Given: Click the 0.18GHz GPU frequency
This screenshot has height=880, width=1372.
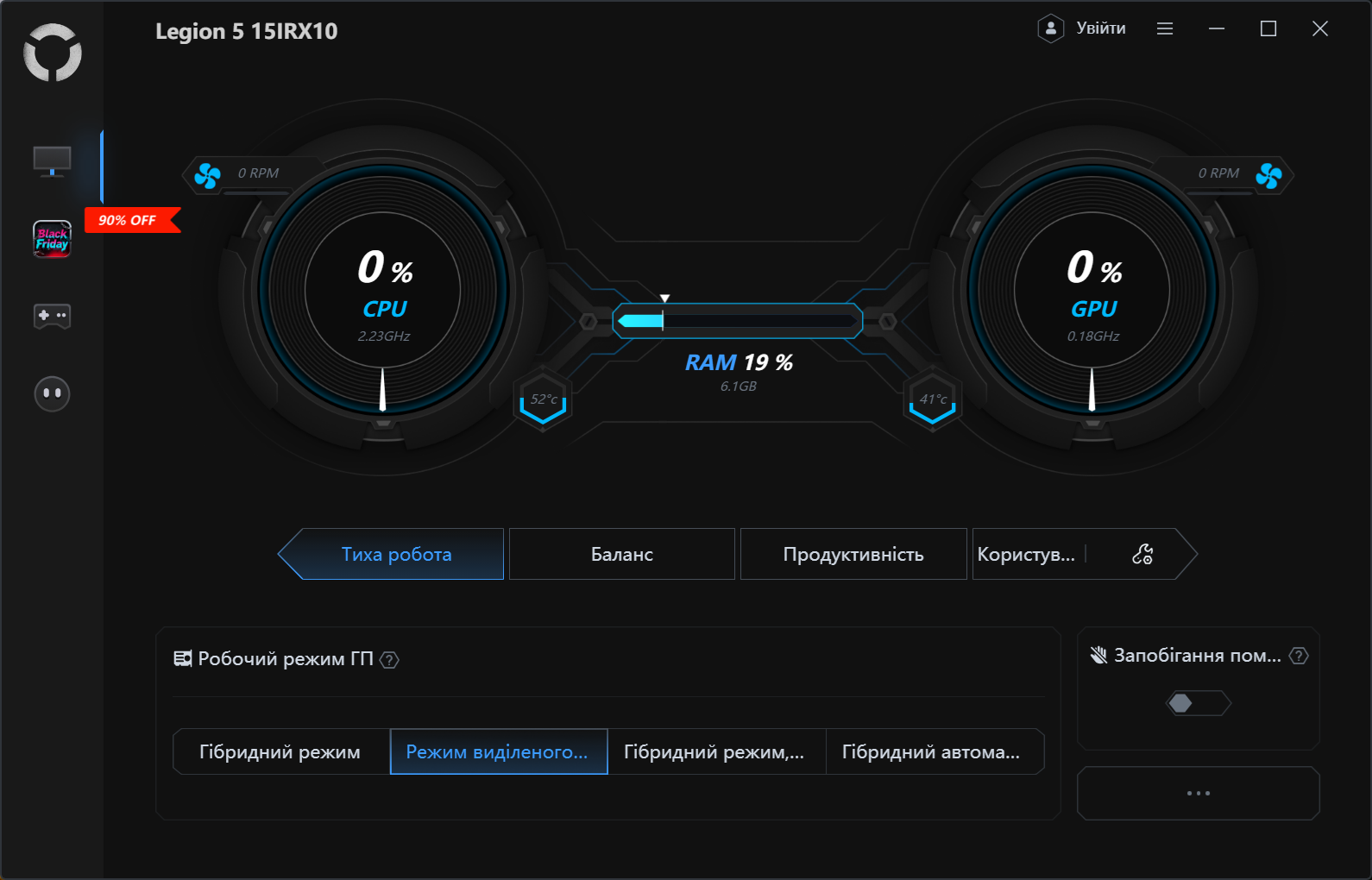Looking at the screenshot, I should (1093, 336).
